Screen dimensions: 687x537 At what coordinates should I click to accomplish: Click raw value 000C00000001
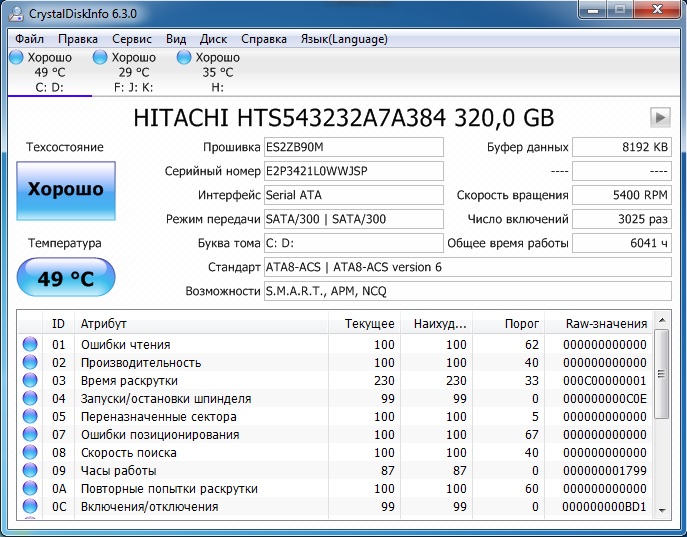tap(605, 381)
